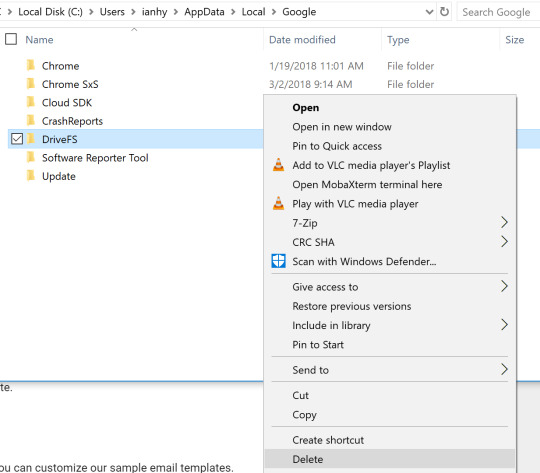Click the DriveFS folder icon
The image size is (540, 473).
[31, 139]
